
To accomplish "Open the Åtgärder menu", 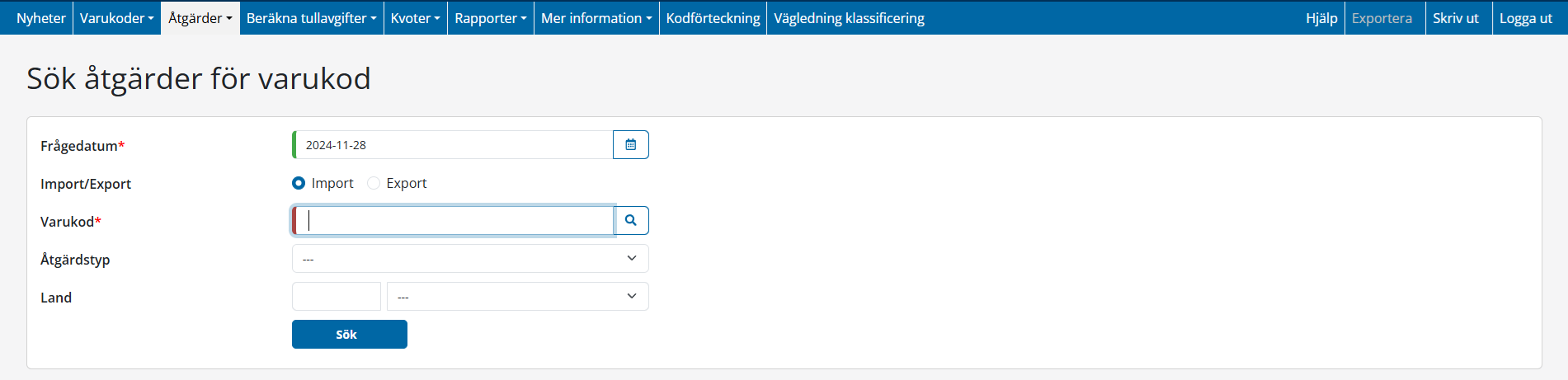I will coord(200,18).
